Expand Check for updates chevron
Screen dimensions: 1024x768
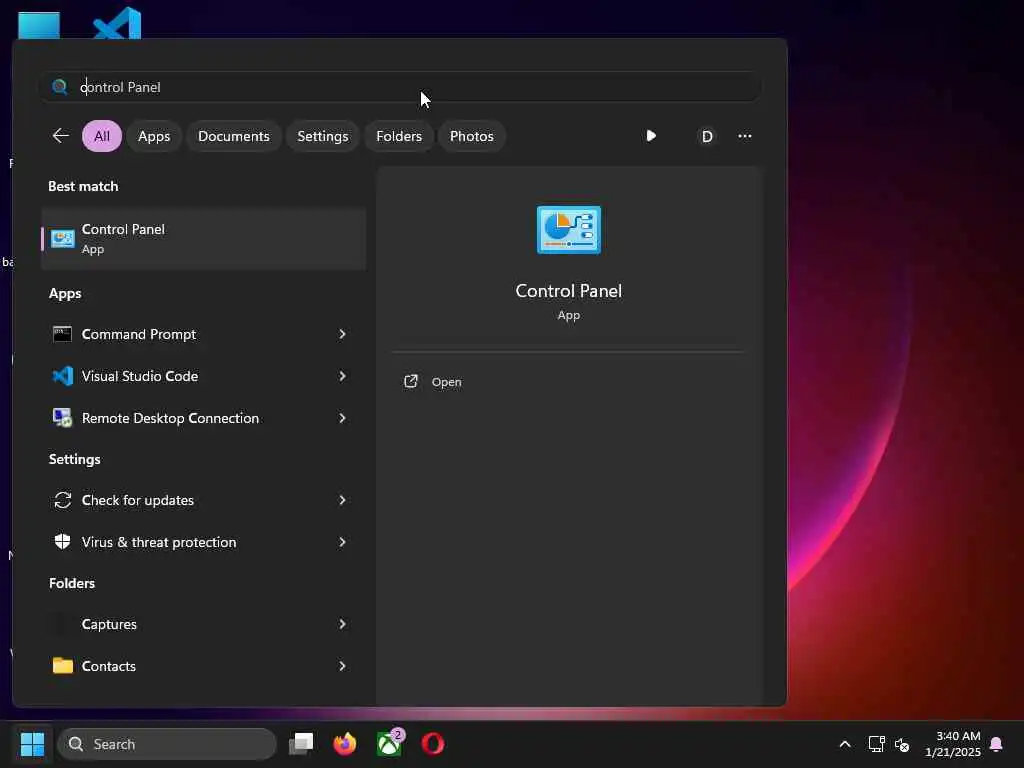click(x=342, y=500)
